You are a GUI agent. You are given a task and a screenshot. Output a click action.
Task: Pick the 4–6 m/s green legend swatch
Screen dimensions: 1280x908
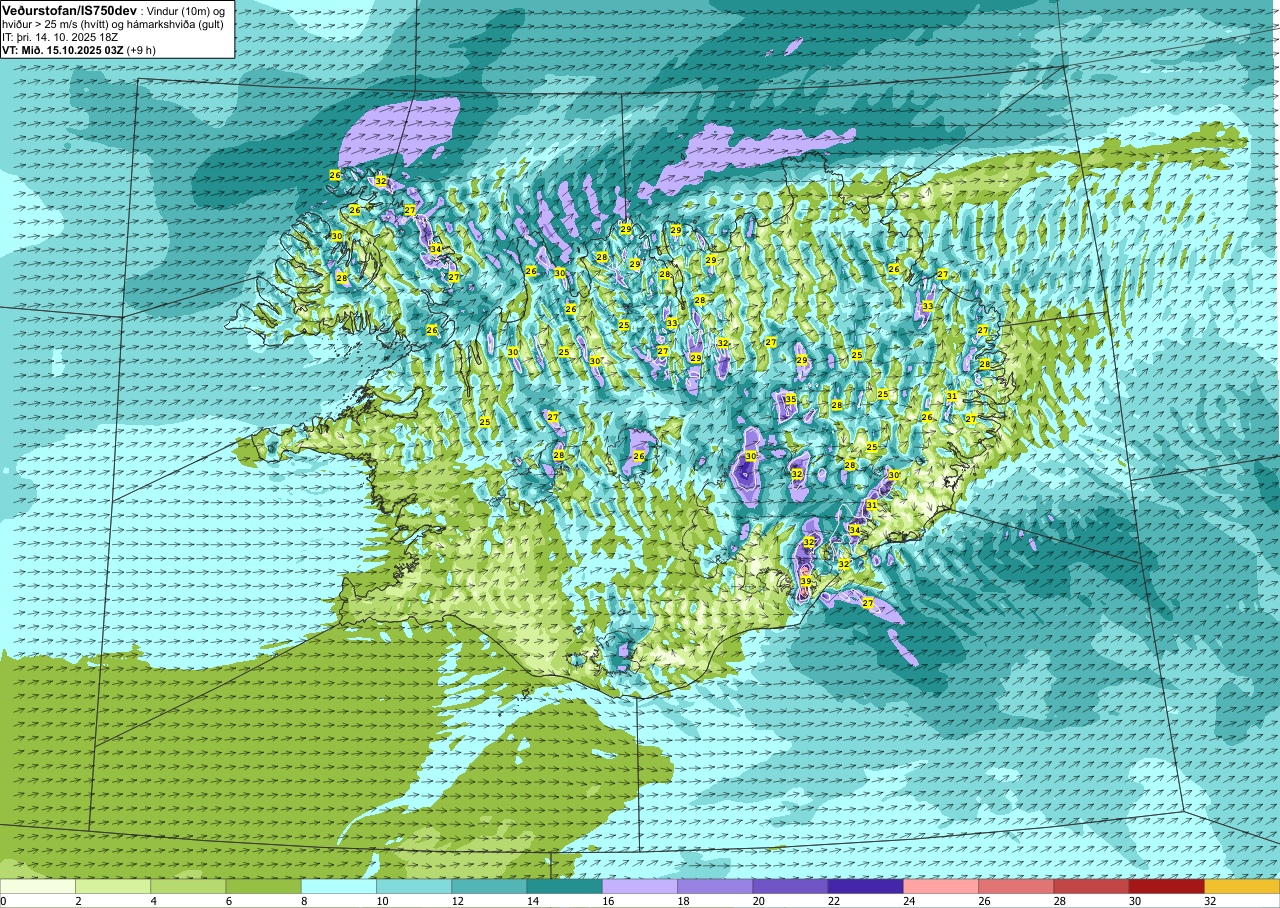(188, 886)
